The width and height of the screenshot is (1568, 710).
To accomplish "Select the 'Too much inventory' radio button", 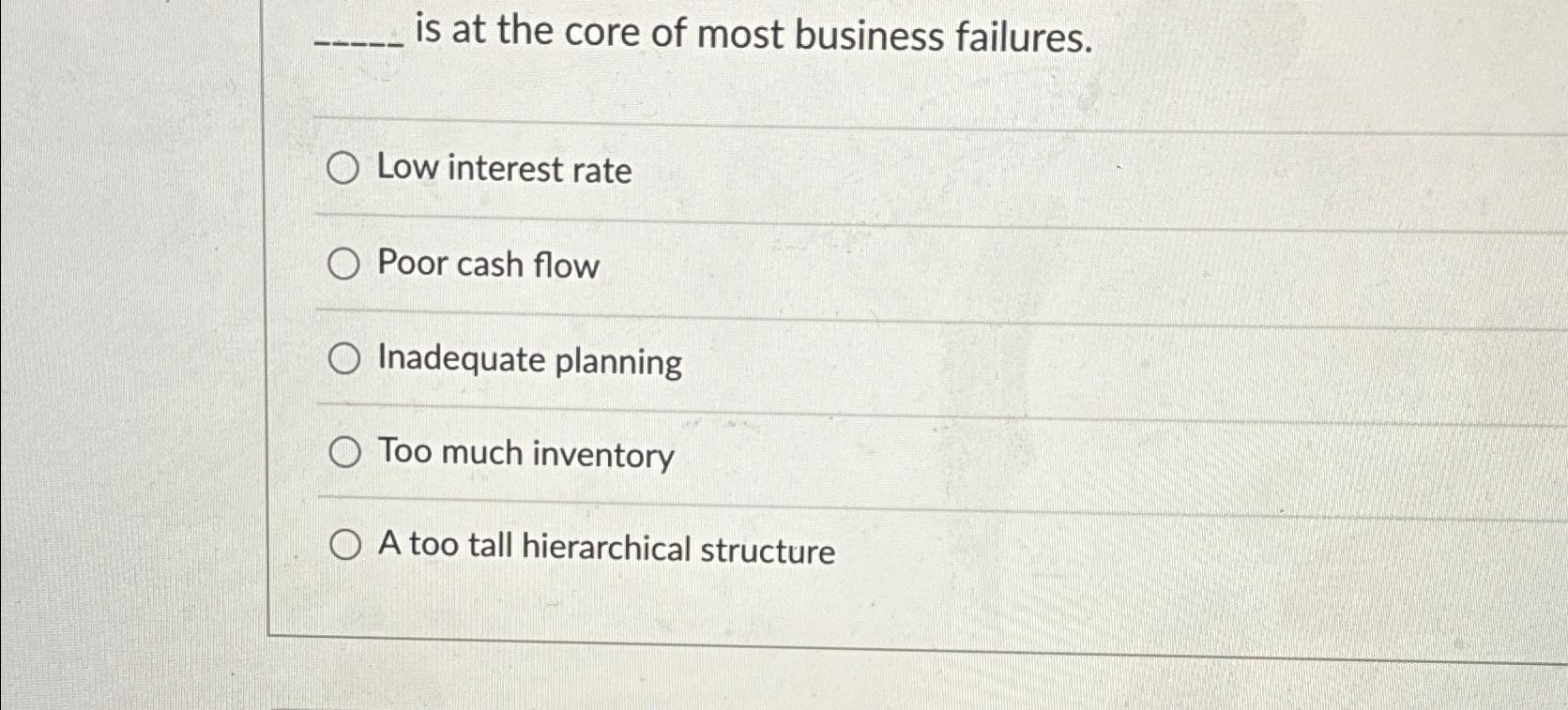I will (343, 452).
